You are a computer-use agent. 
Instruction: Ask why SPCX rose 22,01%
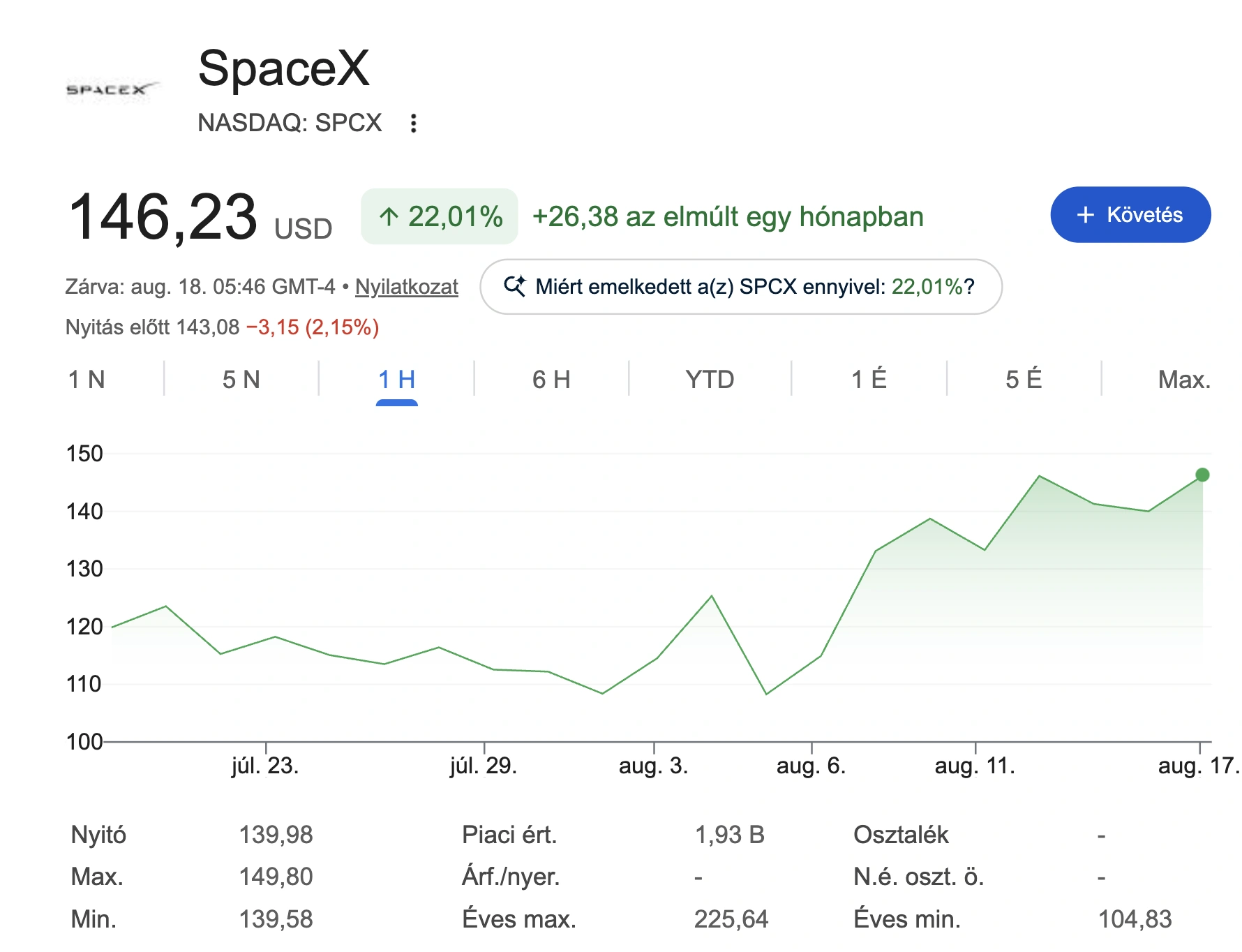pyautogui.click(x=741, y=287)
